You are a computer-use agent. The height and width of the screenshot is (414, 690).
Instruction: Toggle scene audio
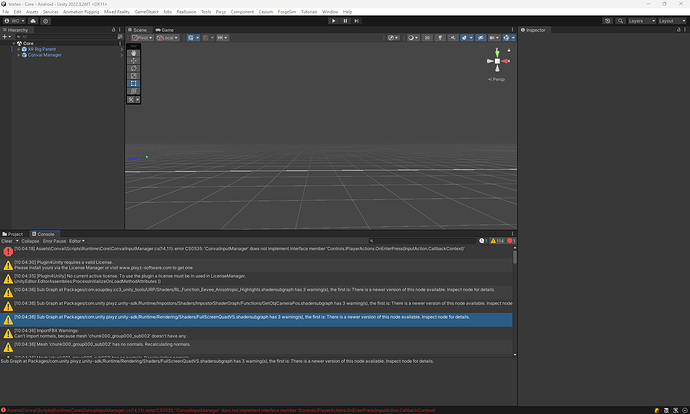pos(453,38)
